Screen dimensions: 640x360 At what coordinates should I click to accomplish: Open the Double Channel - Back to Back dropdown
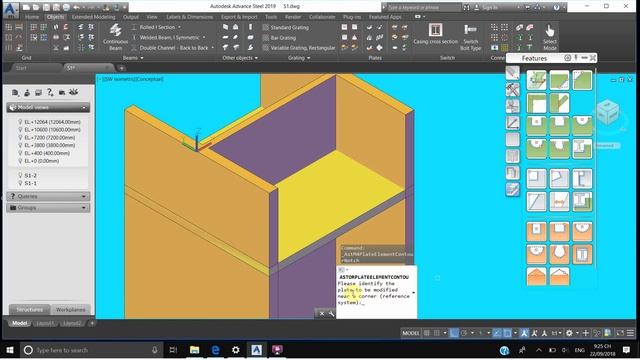pos(213,48)
